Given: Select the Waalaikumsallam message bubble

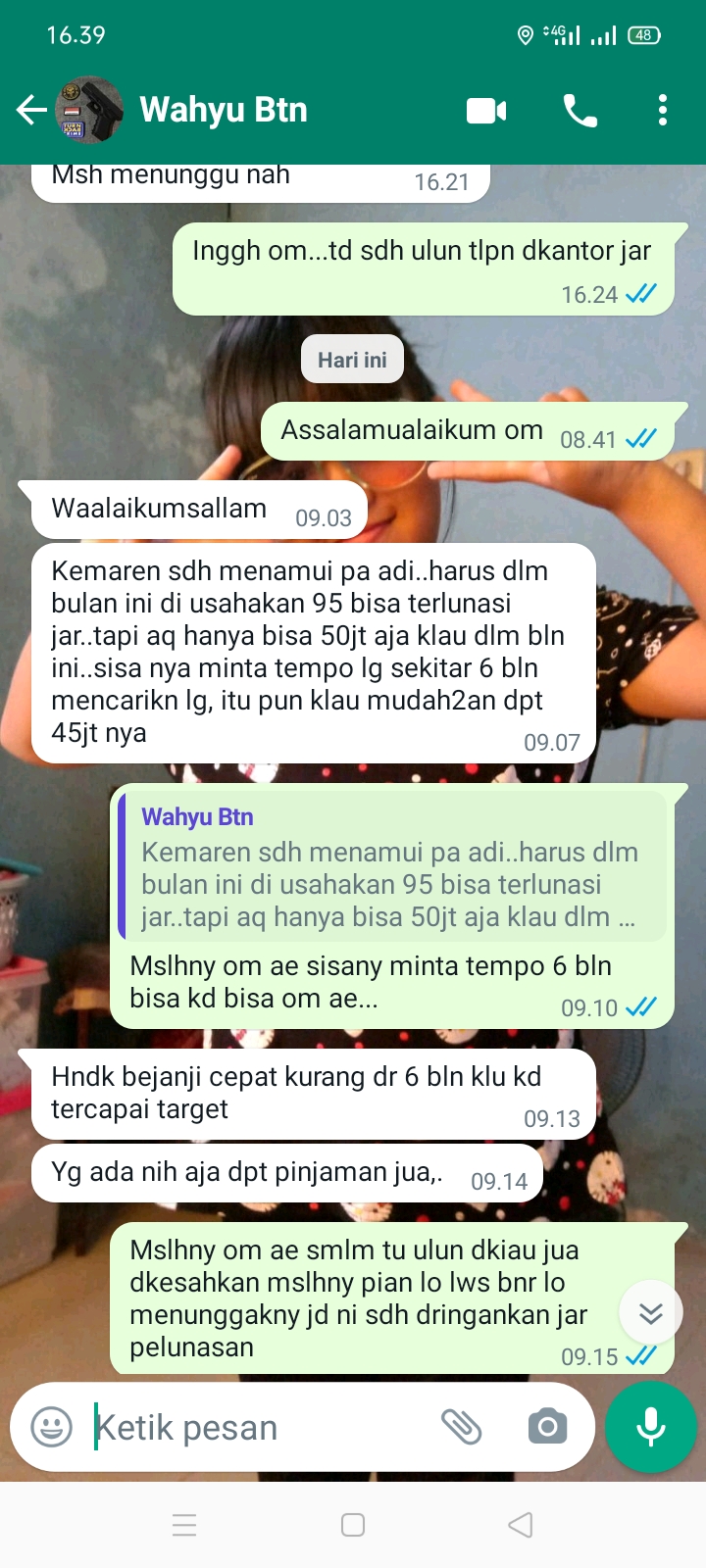Looking at the screenshot, I should coord(199,510).
